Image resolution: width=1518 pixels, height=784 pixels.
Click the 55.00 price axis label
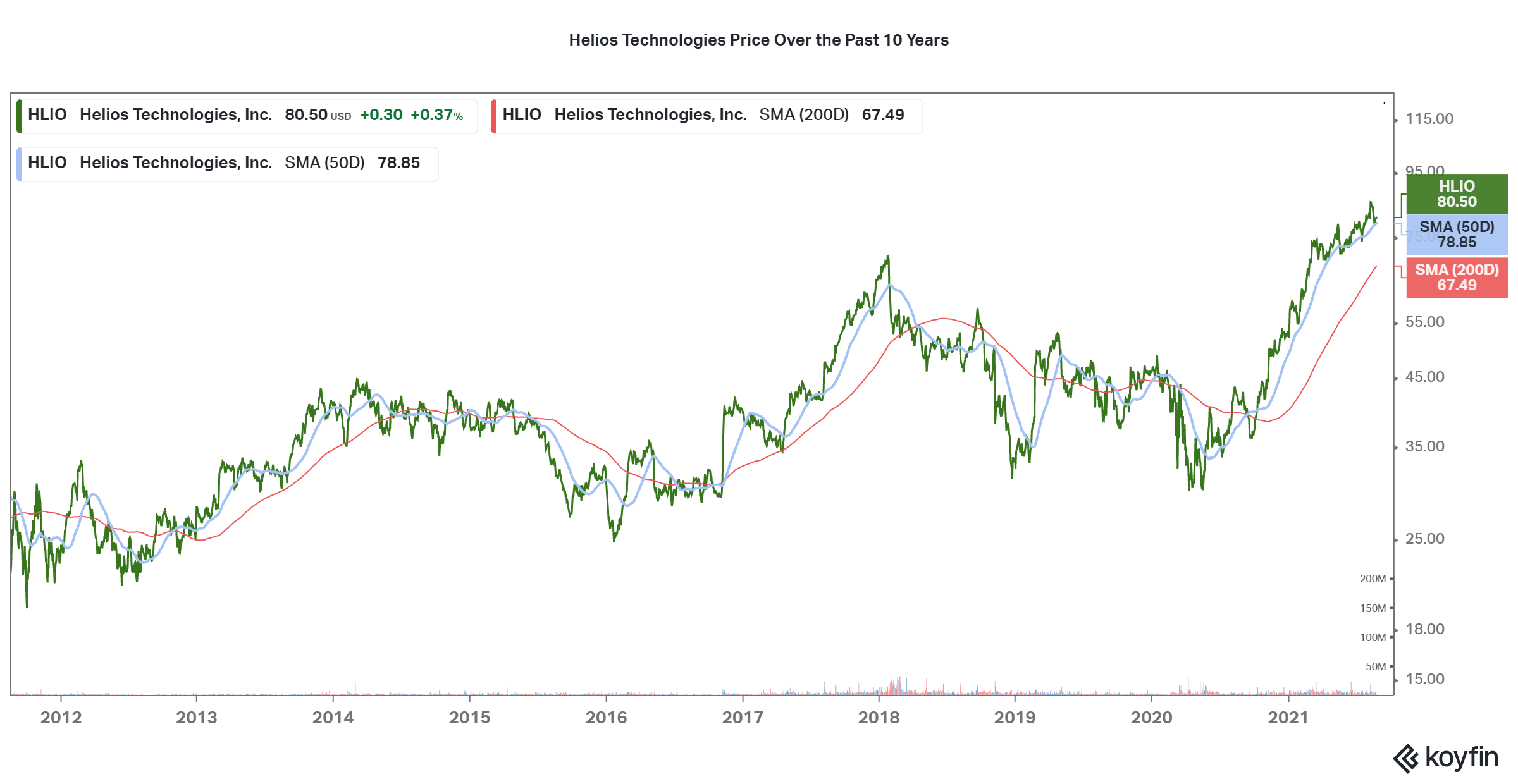1425,322
